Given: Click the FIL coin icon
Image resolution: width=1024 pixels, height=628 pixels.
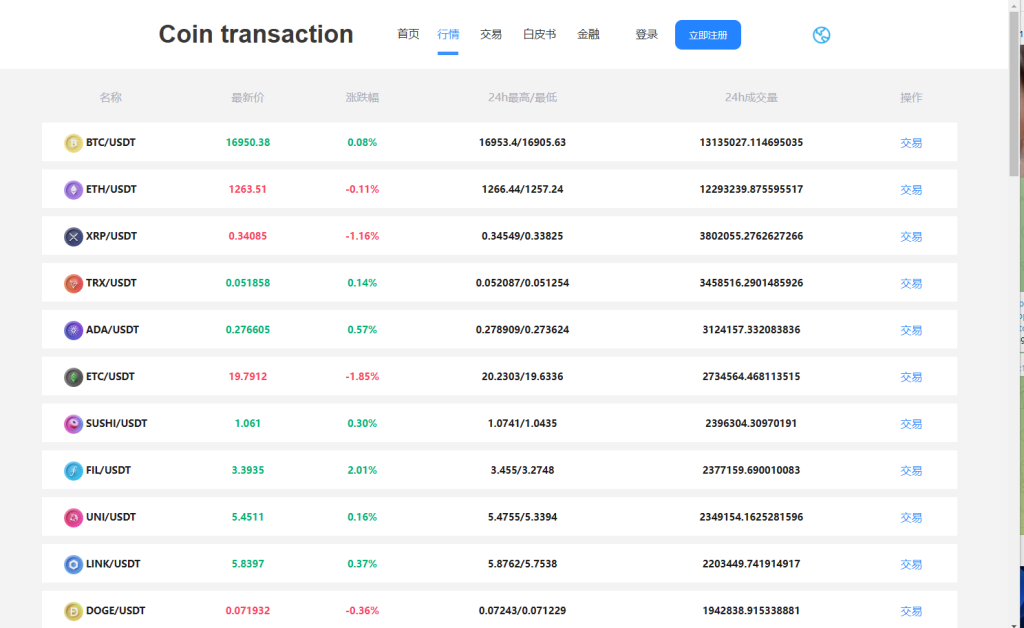Looking at the screenshot, I should (73, 471).
